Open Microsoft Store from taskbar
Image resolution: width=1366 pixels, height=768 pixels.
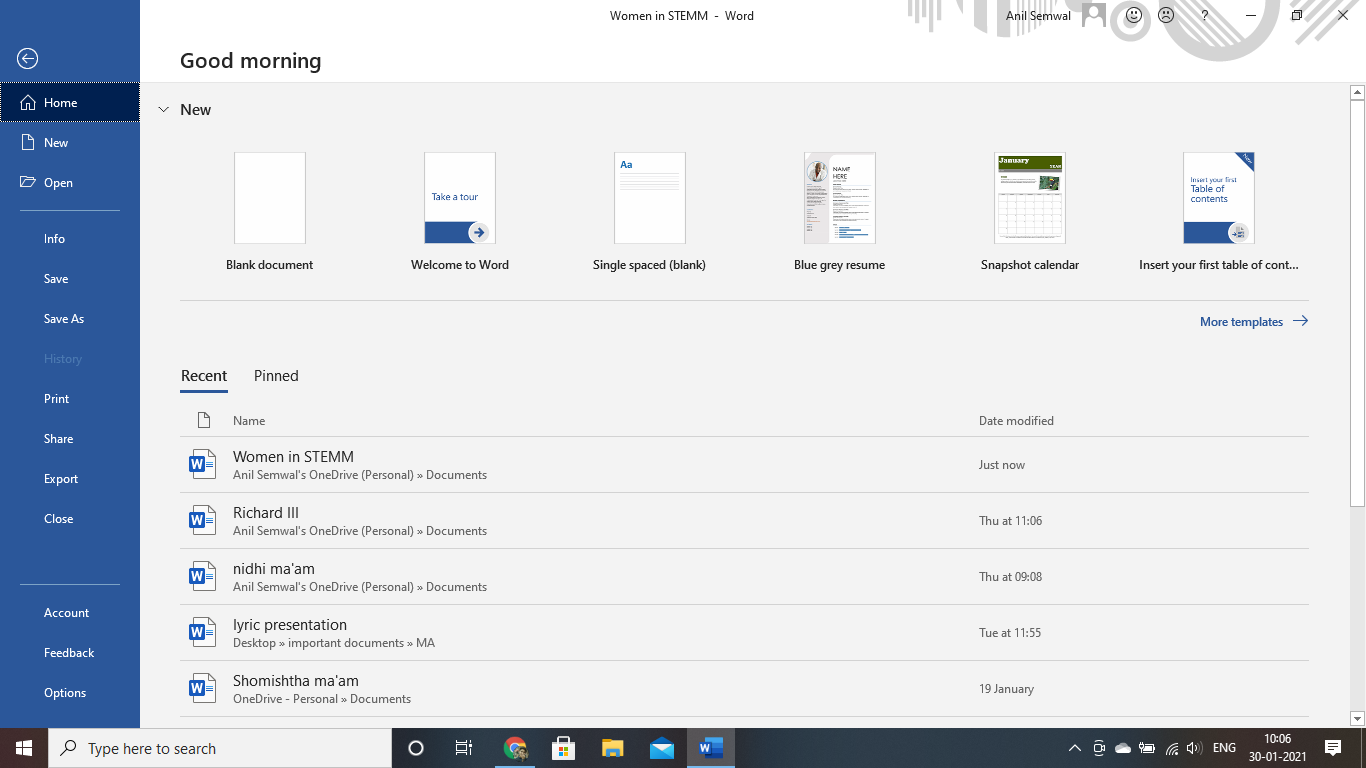pos(564,748)
